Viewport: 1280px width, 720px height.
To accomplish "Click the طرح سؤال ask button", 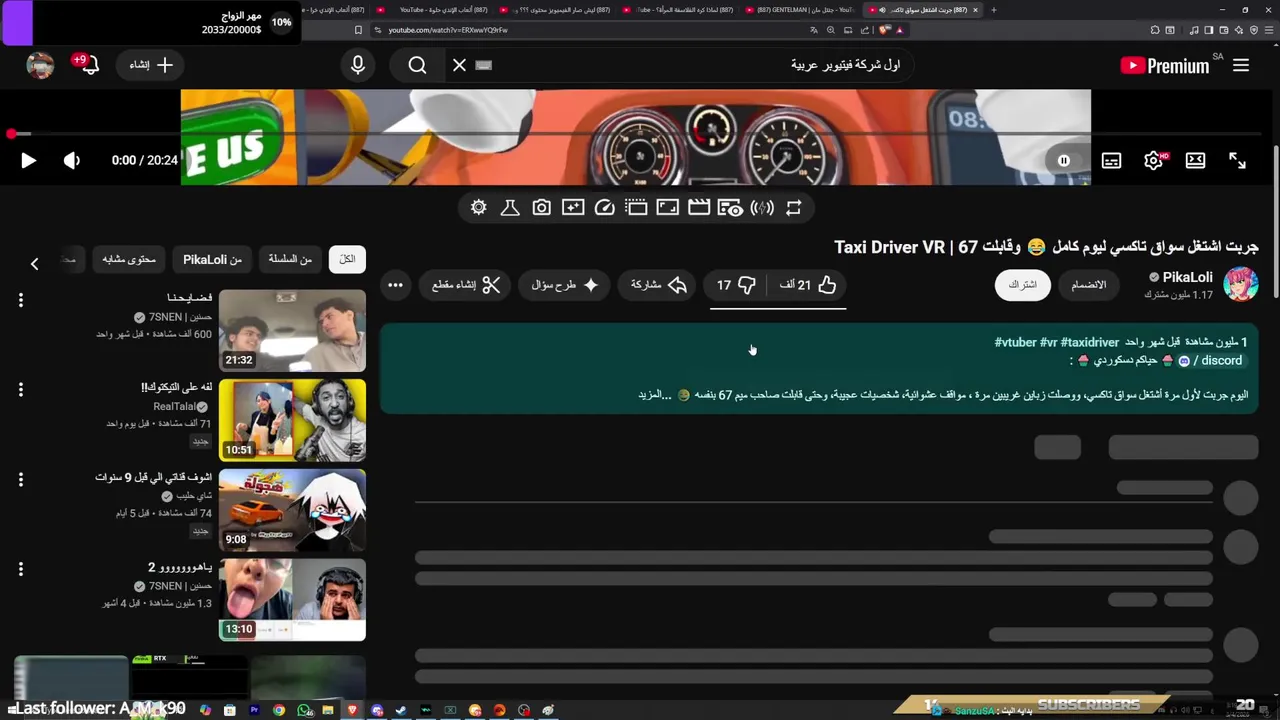I will pyautogui.click(x=564, y=285).
